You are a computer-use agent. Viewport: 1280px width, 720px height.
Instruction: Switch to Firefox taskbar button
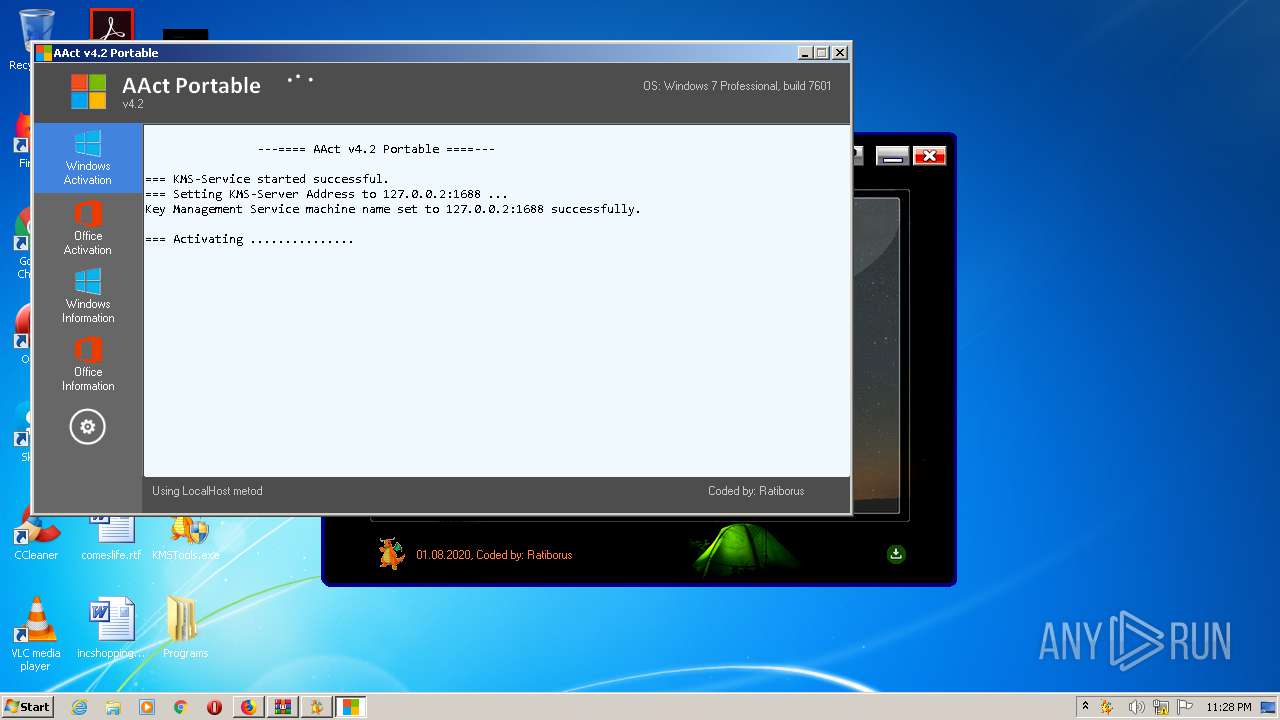tap(249, 707)
